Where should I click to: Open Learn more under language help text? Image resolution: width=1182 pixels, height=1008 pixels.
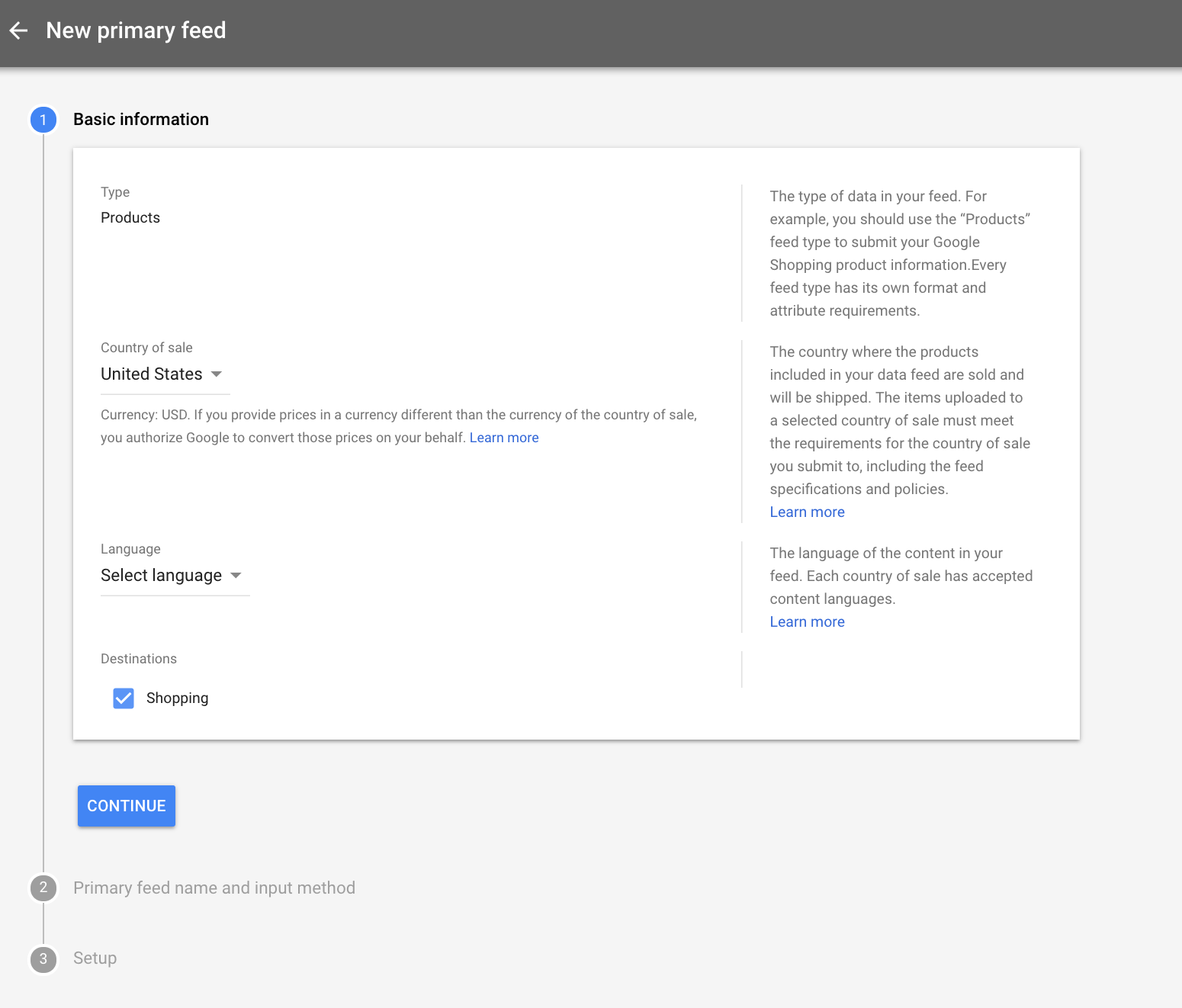tap(807, 622)
